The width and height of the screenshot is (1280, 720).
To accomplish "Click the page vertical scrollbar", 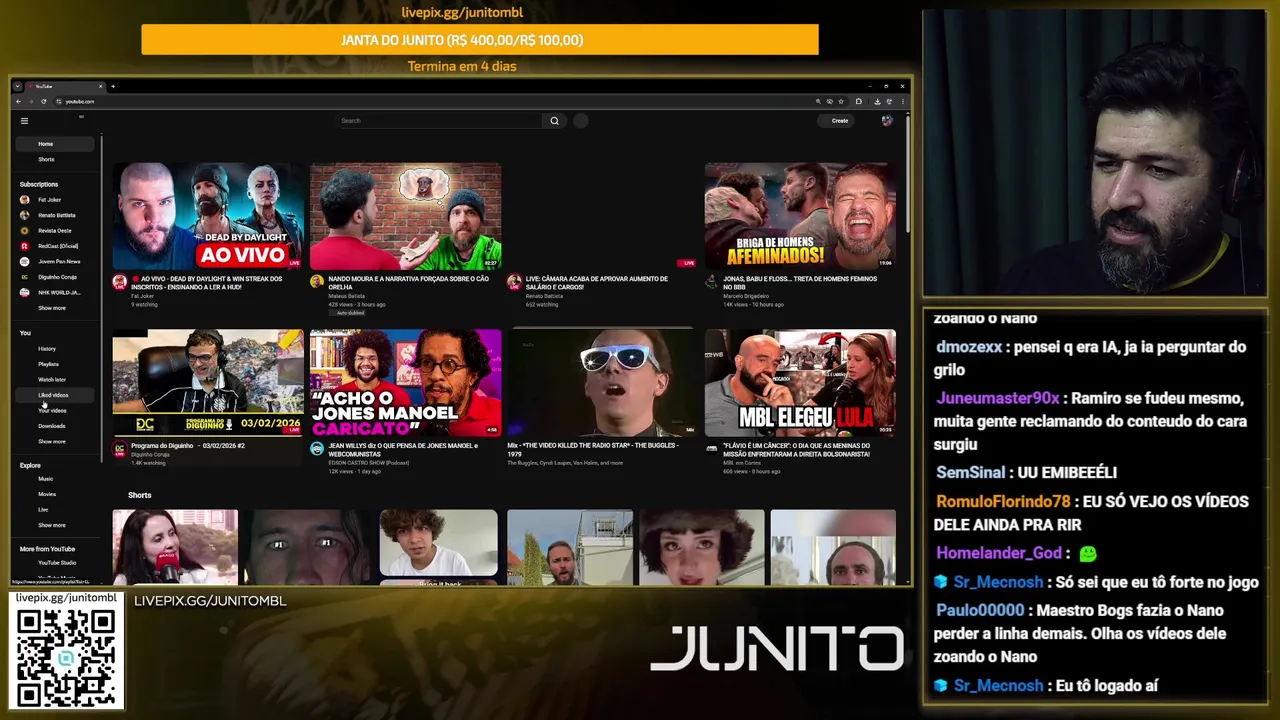I will point(908,175).
